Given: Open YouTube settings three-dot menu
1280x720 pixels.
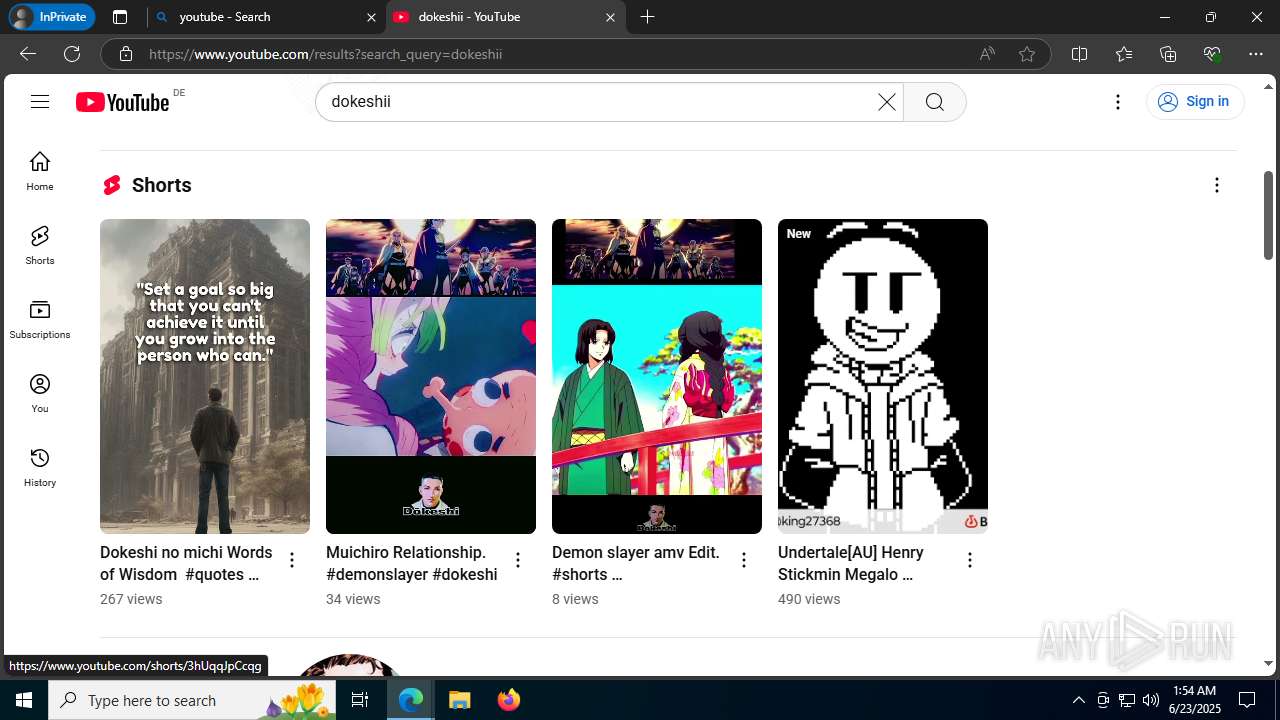Looking at the screenshot, I should (x=1118, y=102).
